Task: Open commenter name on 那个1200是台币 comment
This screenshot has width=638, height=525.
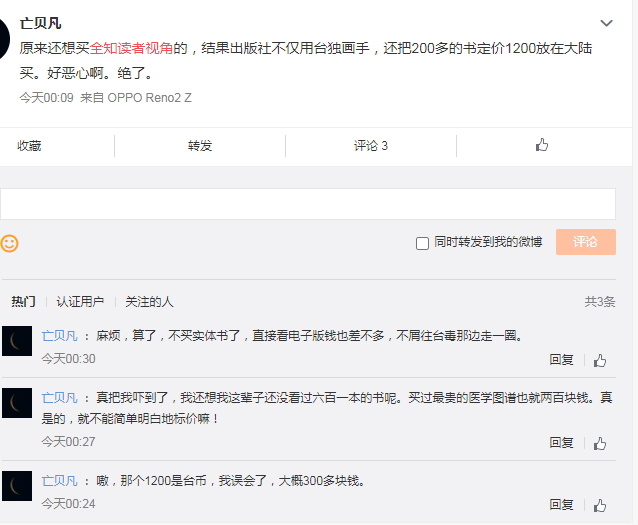Action: click(x=59, y=481)
